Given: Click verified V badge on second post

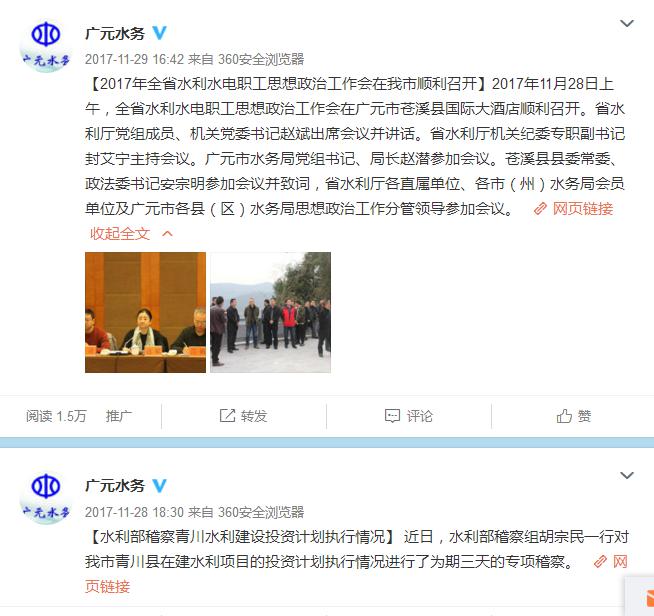Looking at the screenshot, I should pos(159,485).
